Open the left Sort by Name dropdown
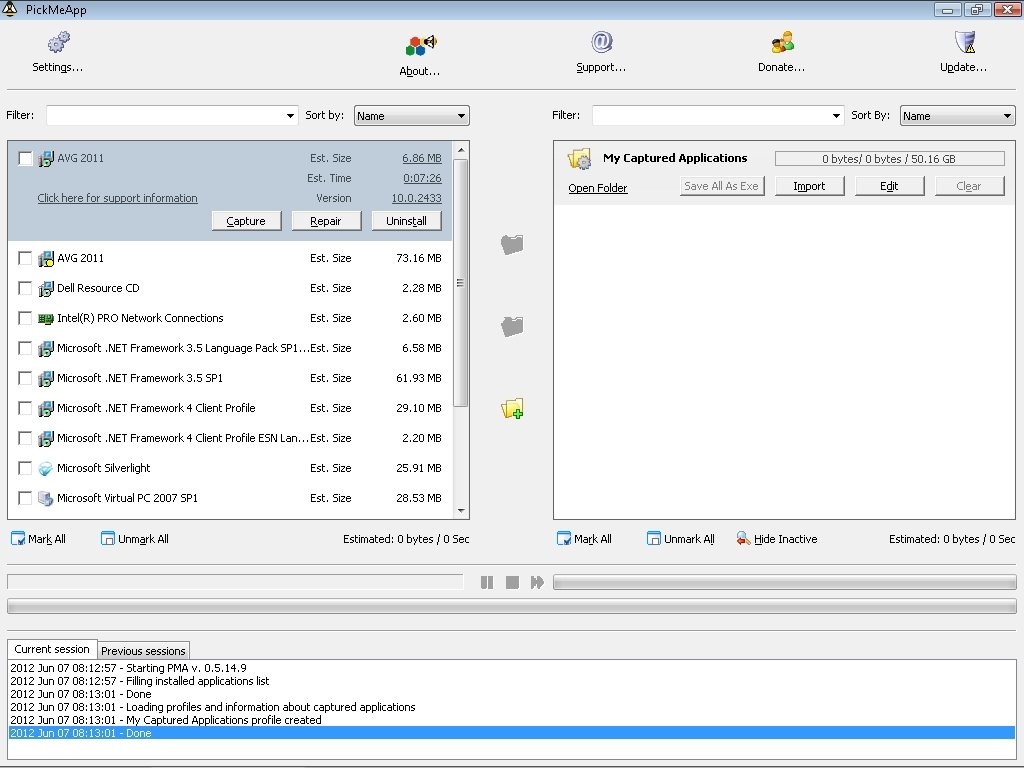This screenshot has height=768, width=1024. 411,116
